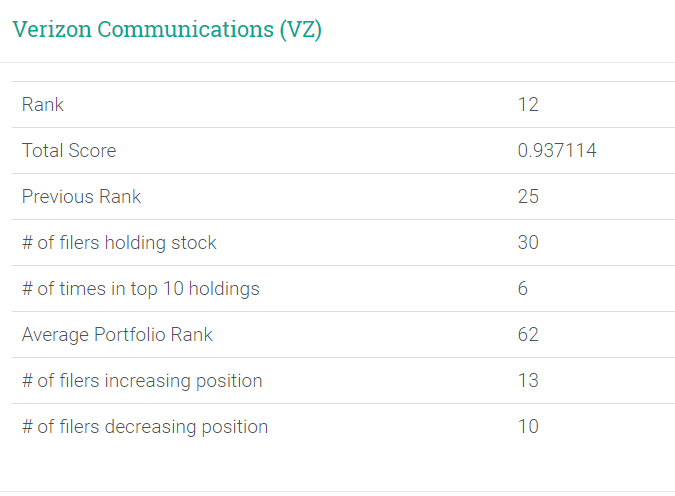Click the filers increasing position value 13
Image resolution: width=675 pixels, height=496 pixels.
point(528,381)
